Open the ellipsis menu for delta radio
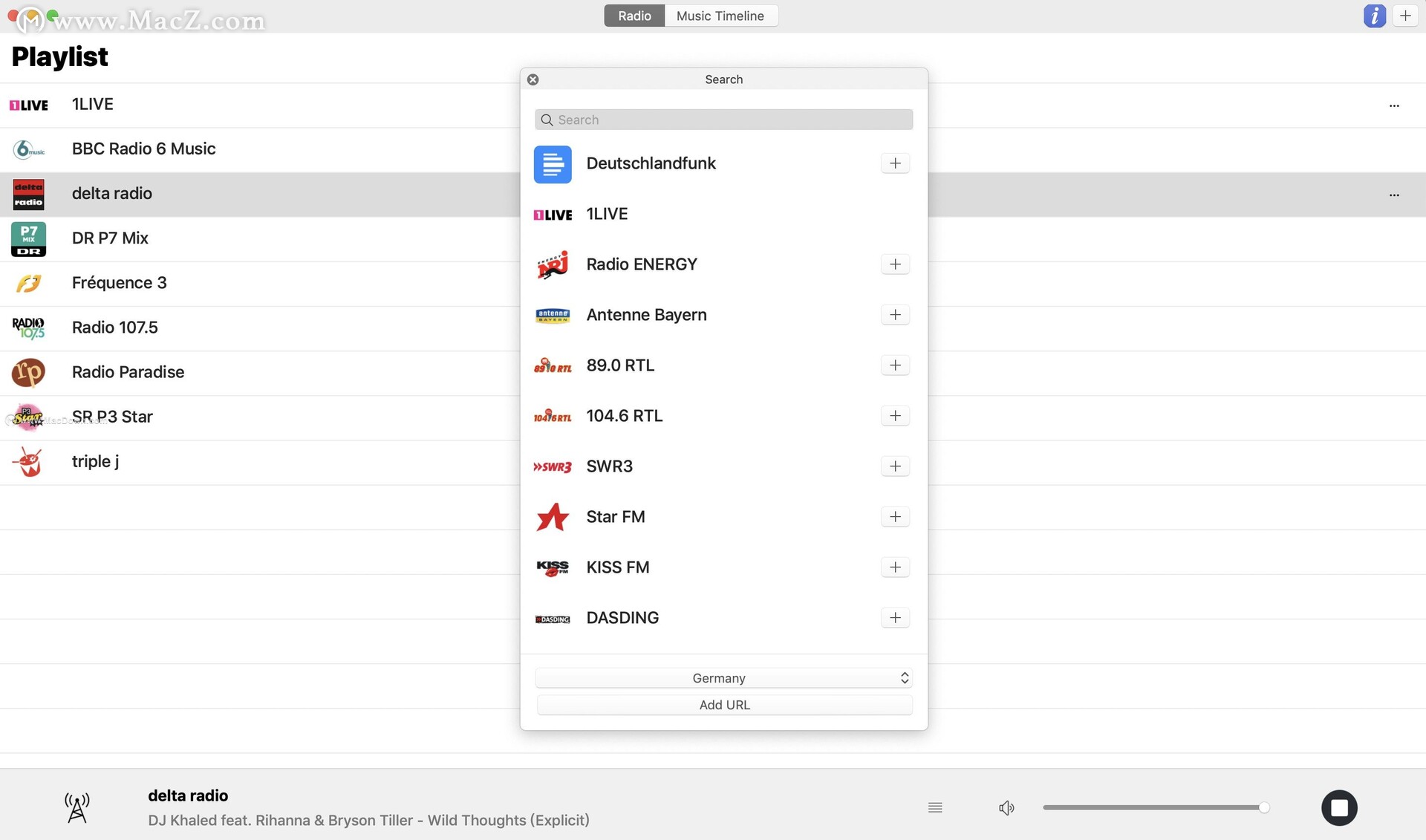 point(1394,195)
